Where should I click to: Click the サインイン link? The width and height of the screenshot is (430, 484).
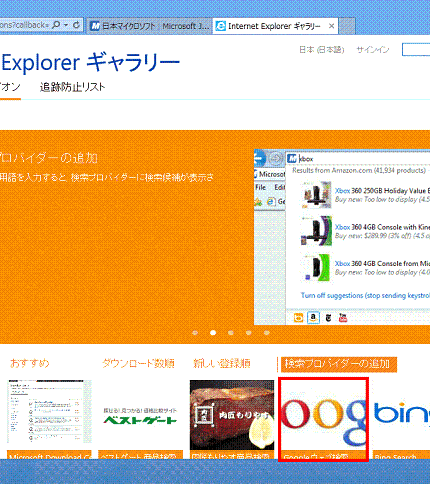pyautogui.click(x=373, y=50)
